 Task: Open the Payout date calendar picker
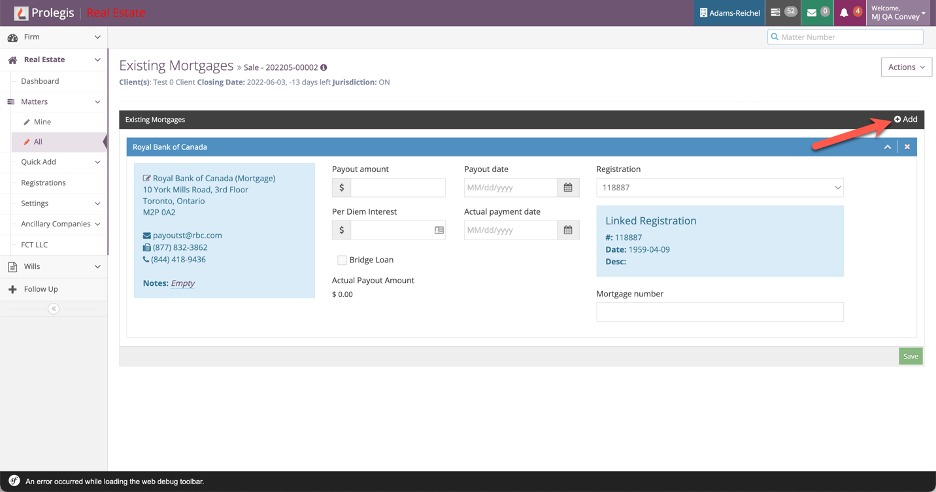568,188
